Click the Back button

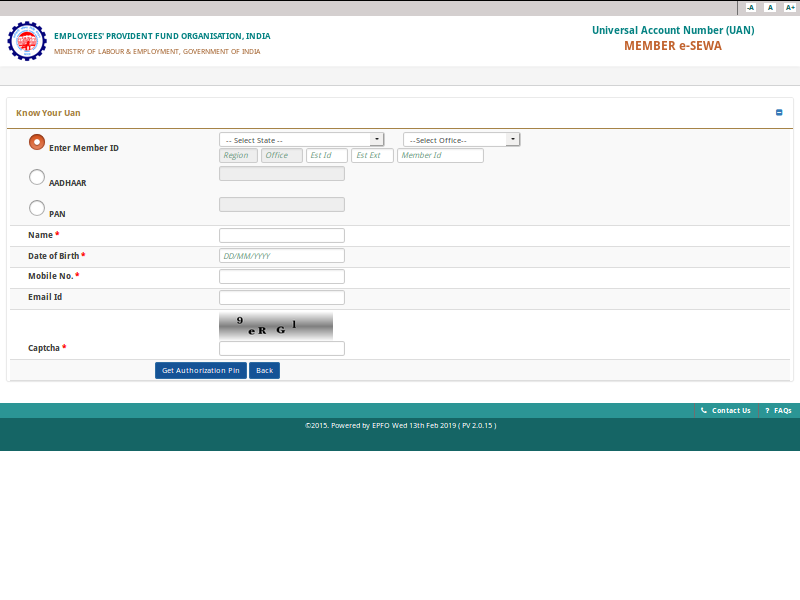pos(264,370)
